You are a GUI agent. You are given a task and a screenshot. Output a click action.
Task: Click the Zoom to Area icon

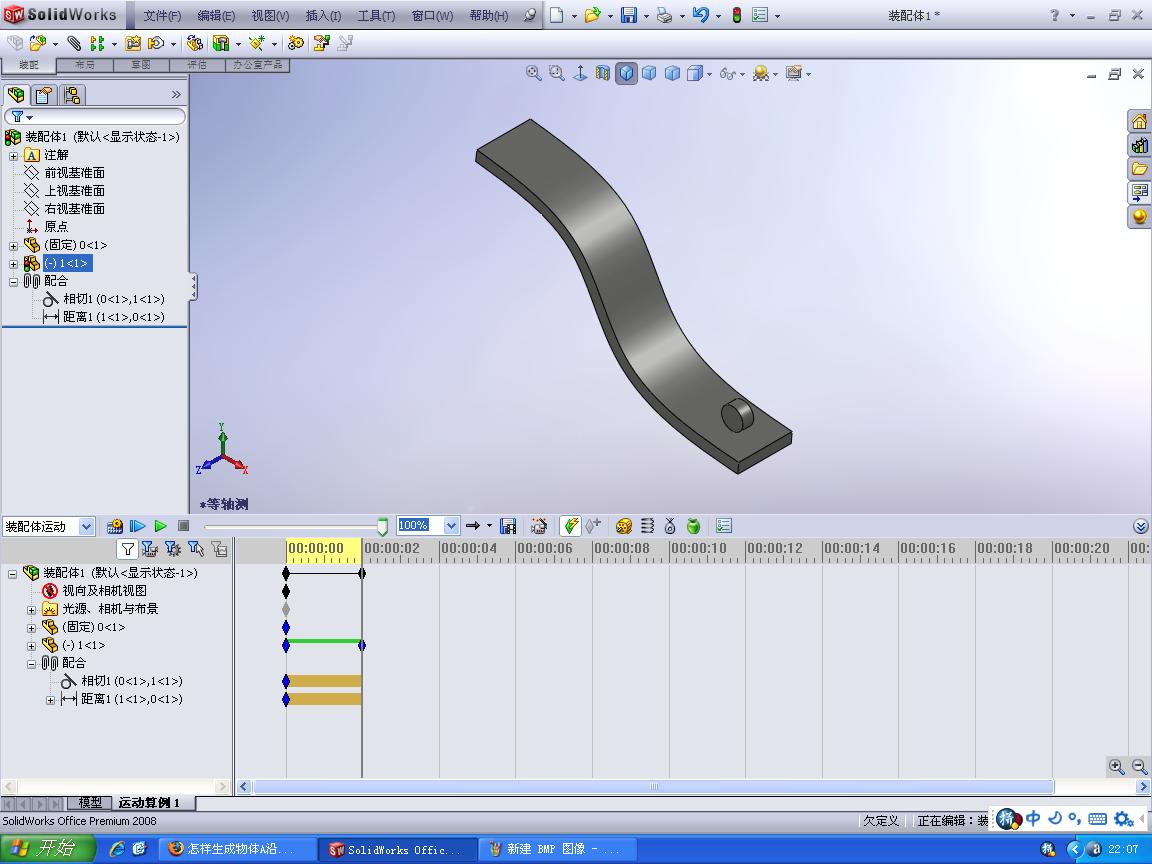[x=557, y=73]
